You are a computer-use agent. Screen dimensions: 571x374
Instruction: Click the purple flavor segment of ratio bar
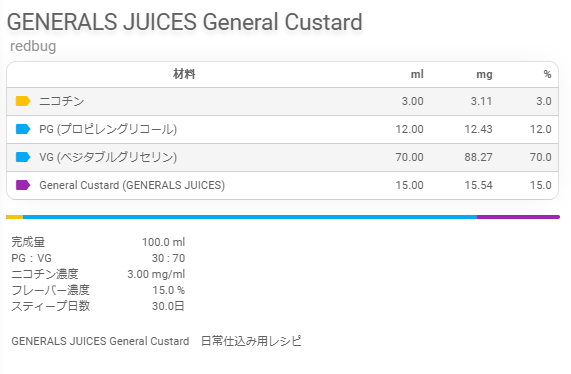click(x=518, y=217)
